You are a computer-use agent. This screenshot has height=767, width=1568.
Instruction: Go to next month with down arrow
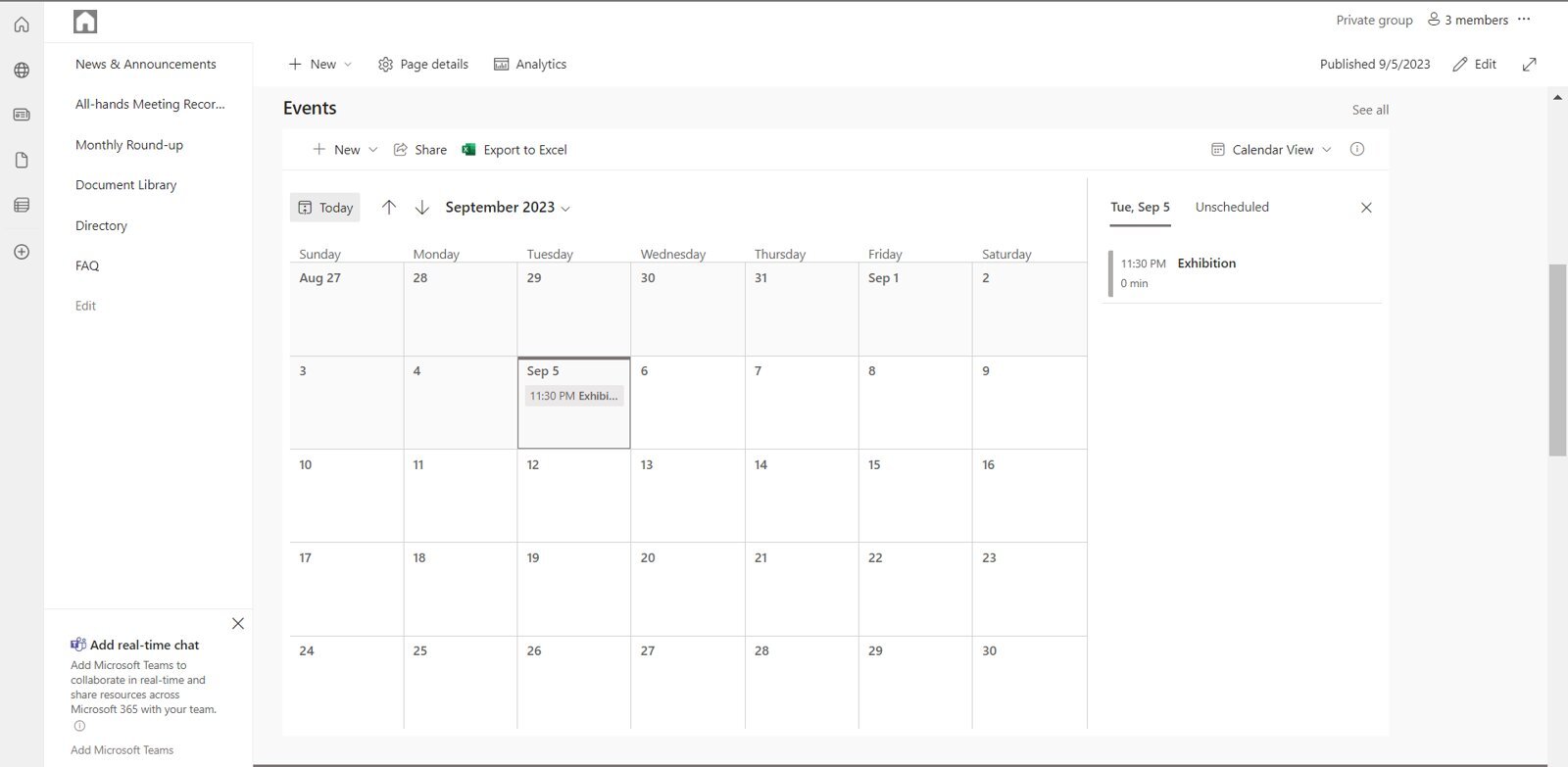(x=422, y=207)
